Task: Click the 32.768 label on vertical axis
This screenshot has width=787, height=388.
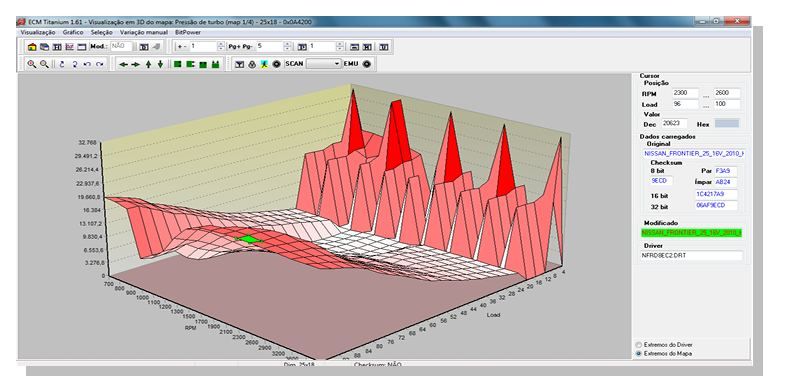Action: [x=87, y=142]
